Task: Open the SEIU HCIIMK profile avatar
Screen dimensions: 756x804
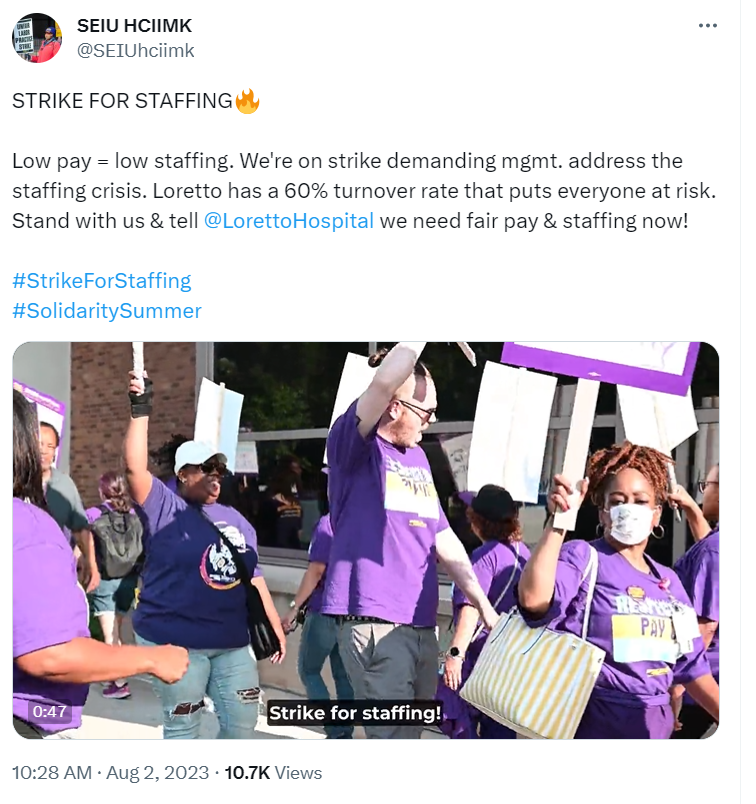Action: [x=37, y=38]
